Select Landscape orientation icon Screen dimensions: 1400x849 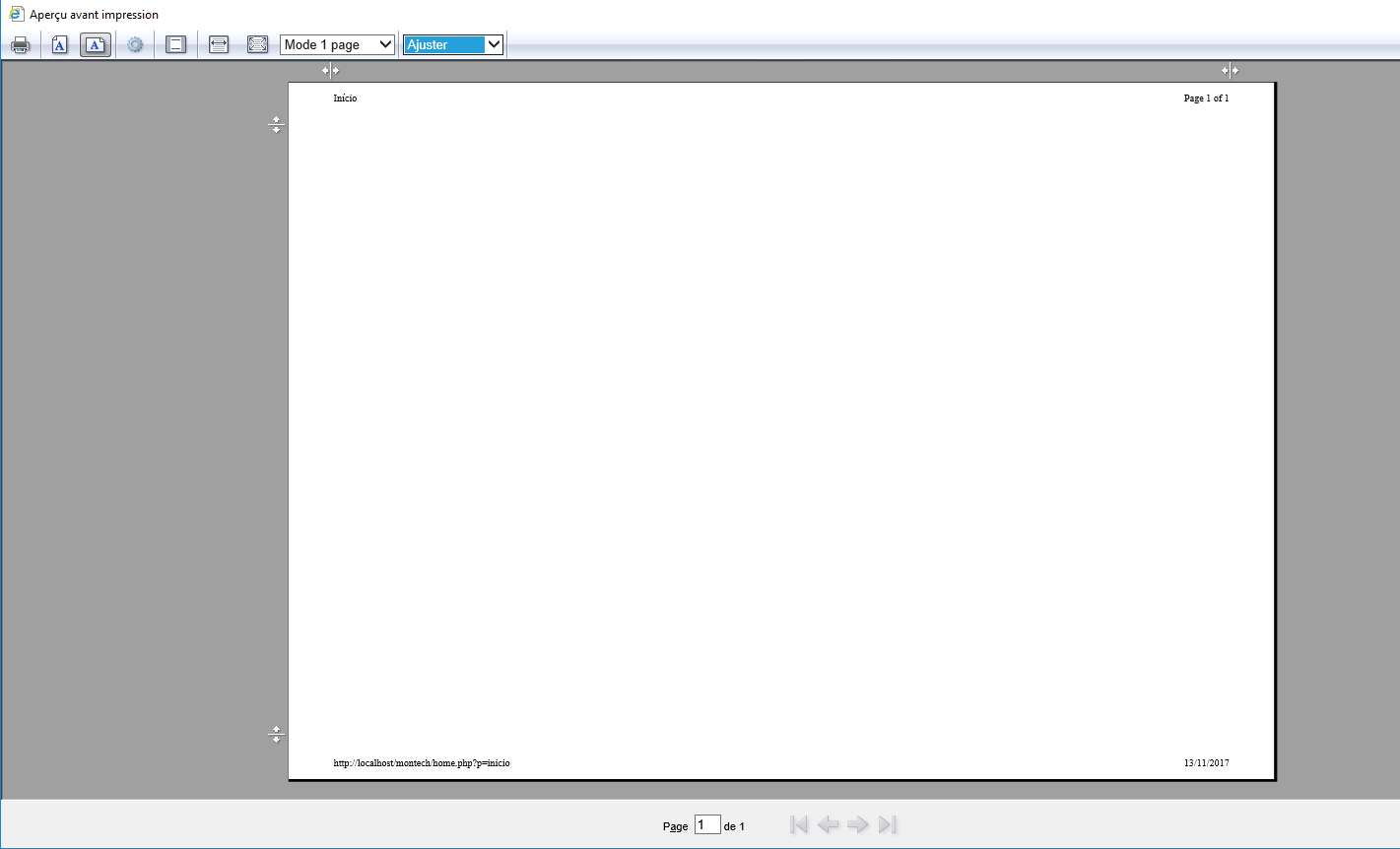click(x=96, y=44)
